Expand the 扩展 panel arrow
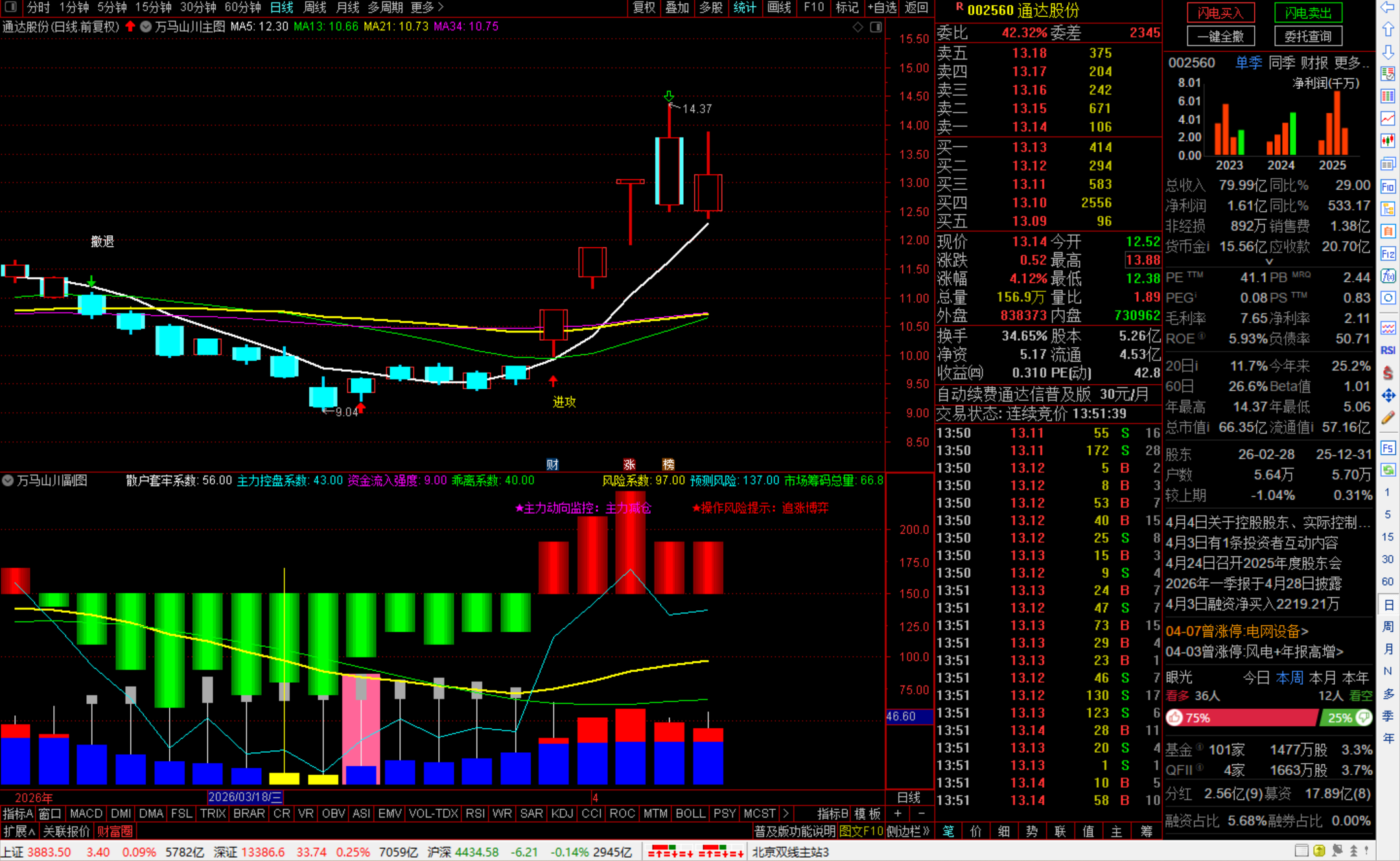The image size is (1400, 861). [x=19, y=831]
